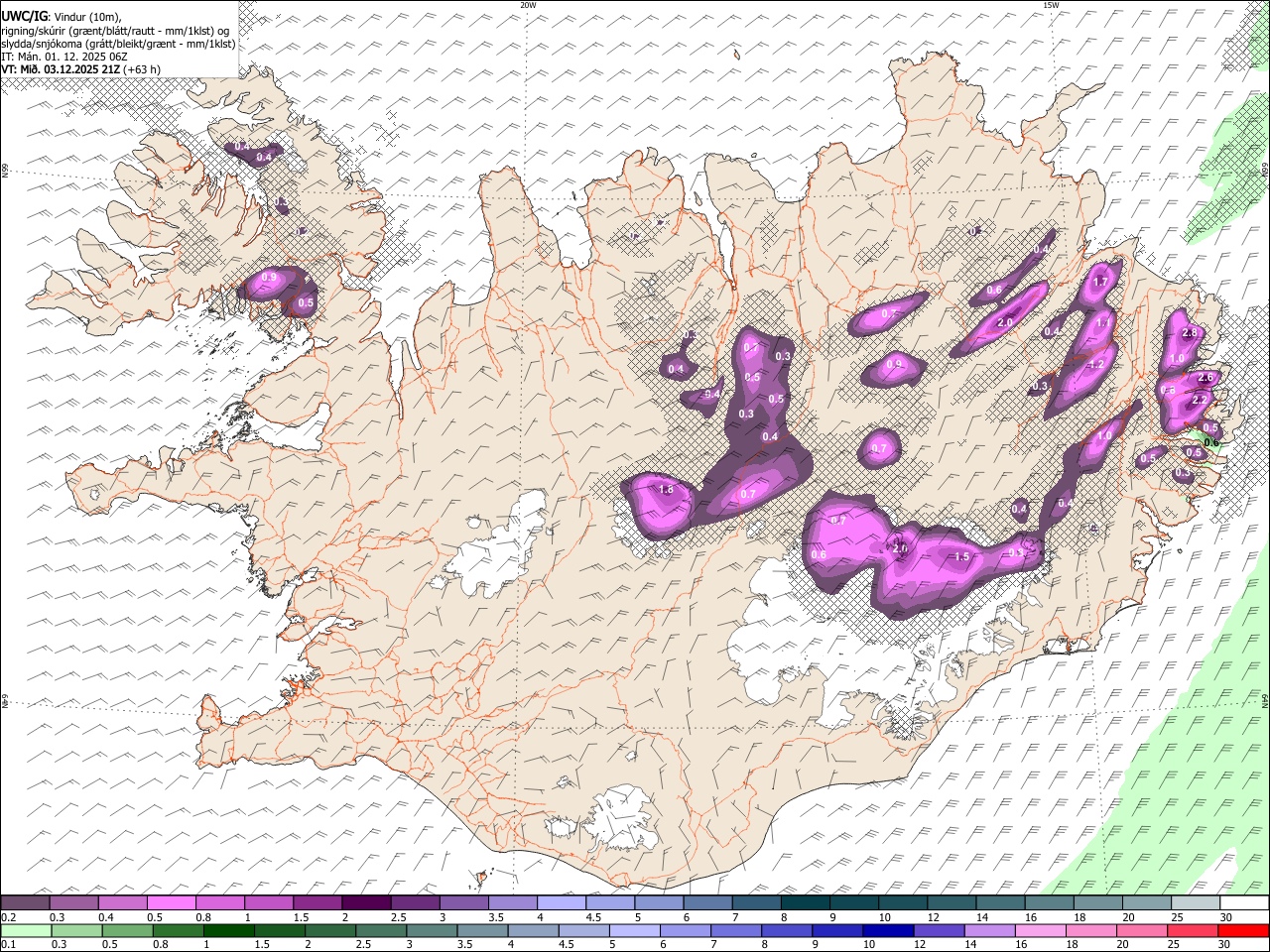Select the lower-row violet swatch at 12
The image size is (1270, 952).
point(939,930)
